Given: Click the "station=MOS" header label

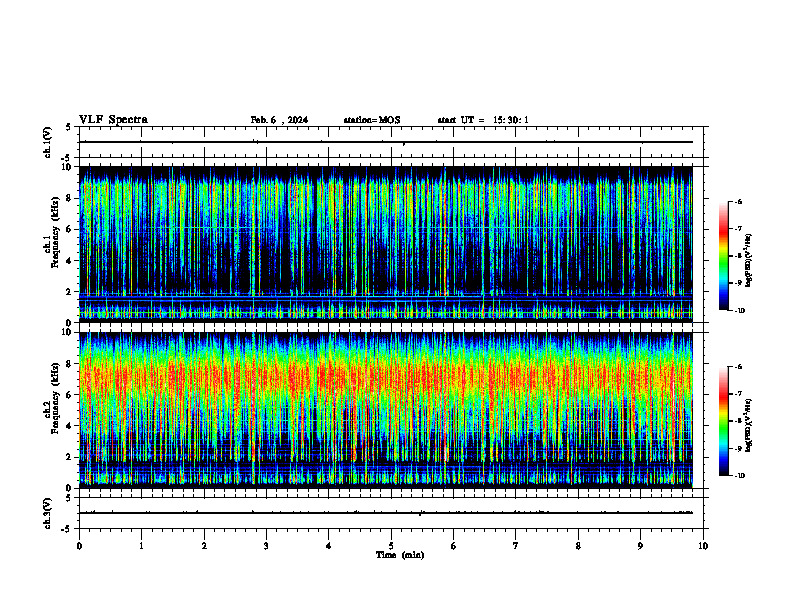Looking at the screenshot, I should point(372,120).
